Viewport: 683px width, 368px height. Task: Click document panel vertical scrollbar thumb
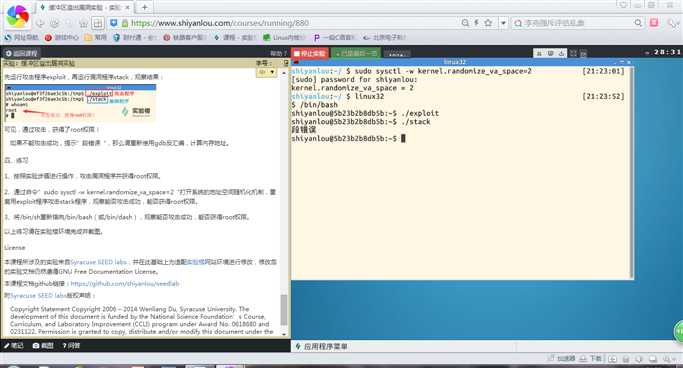(x=284, y=310)
